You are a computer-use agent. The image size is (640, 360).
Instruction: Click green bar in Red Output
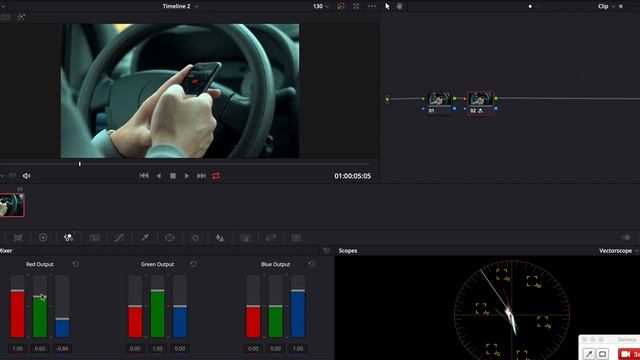pos(40,317)
